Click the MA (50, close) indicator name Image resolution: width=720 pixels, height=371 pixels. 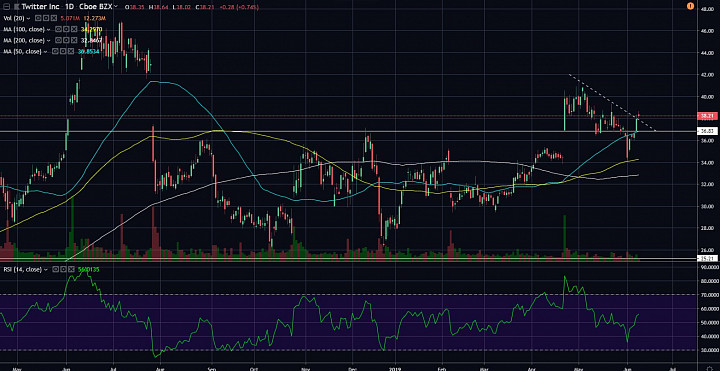coord(22,51)
